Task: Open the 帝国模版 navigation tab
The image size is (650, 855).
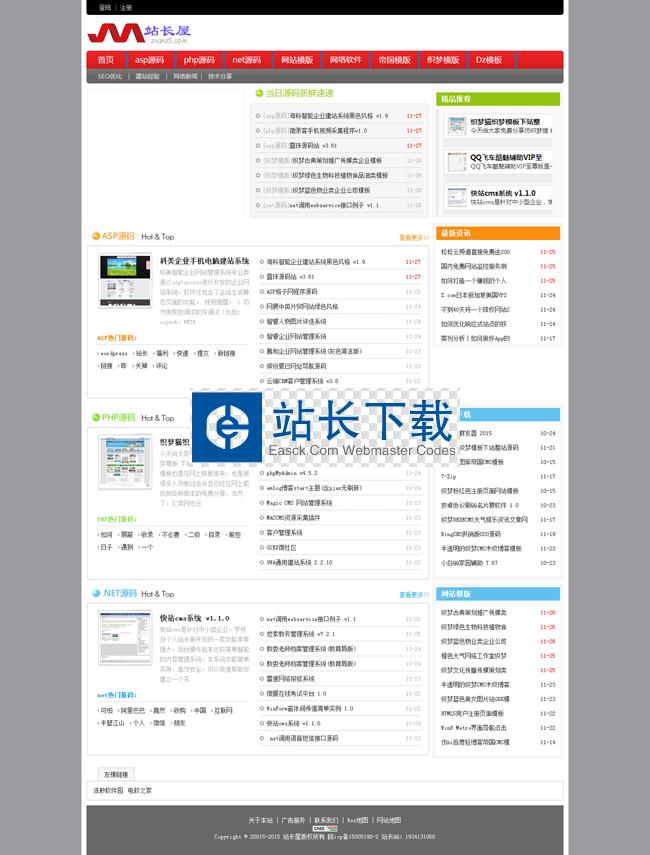Action: (394, 60)
